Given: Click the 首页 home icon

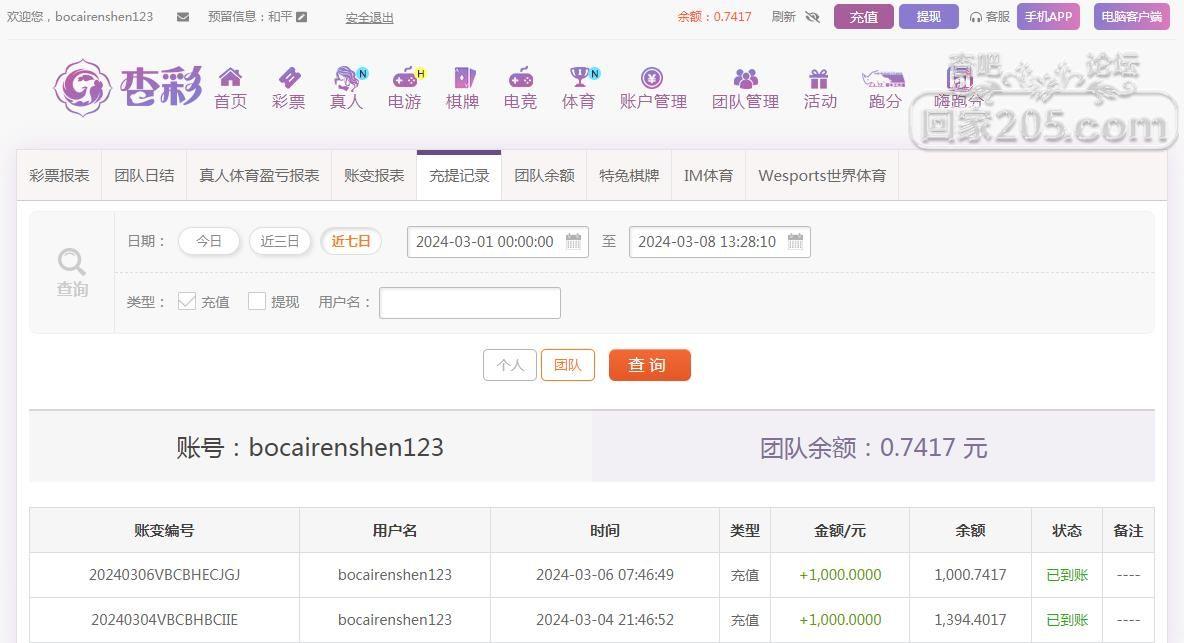Looking at the screenshot, I should (230, 78).
